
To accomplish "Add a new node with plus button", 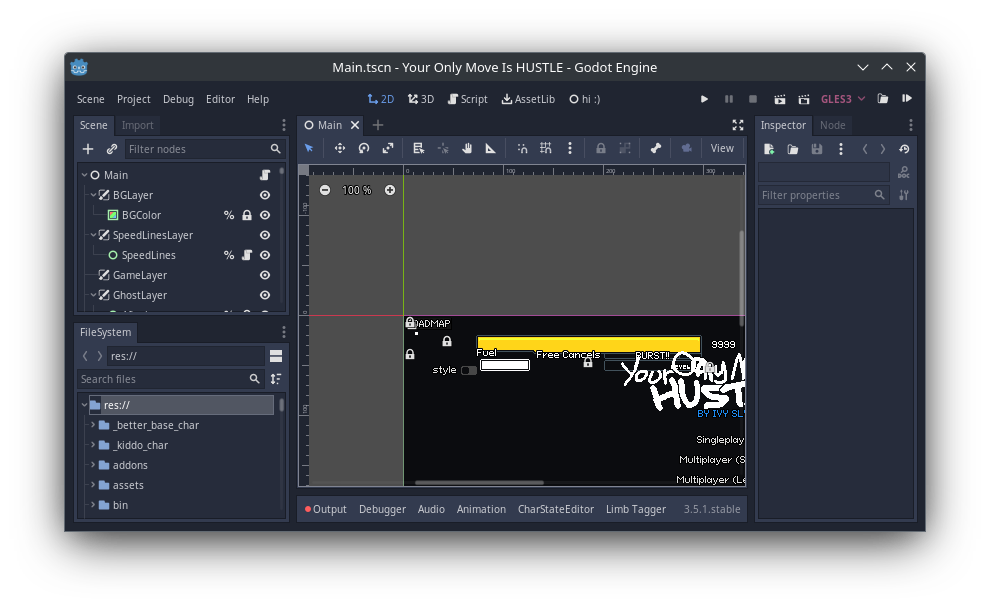I will pos(88,149).
